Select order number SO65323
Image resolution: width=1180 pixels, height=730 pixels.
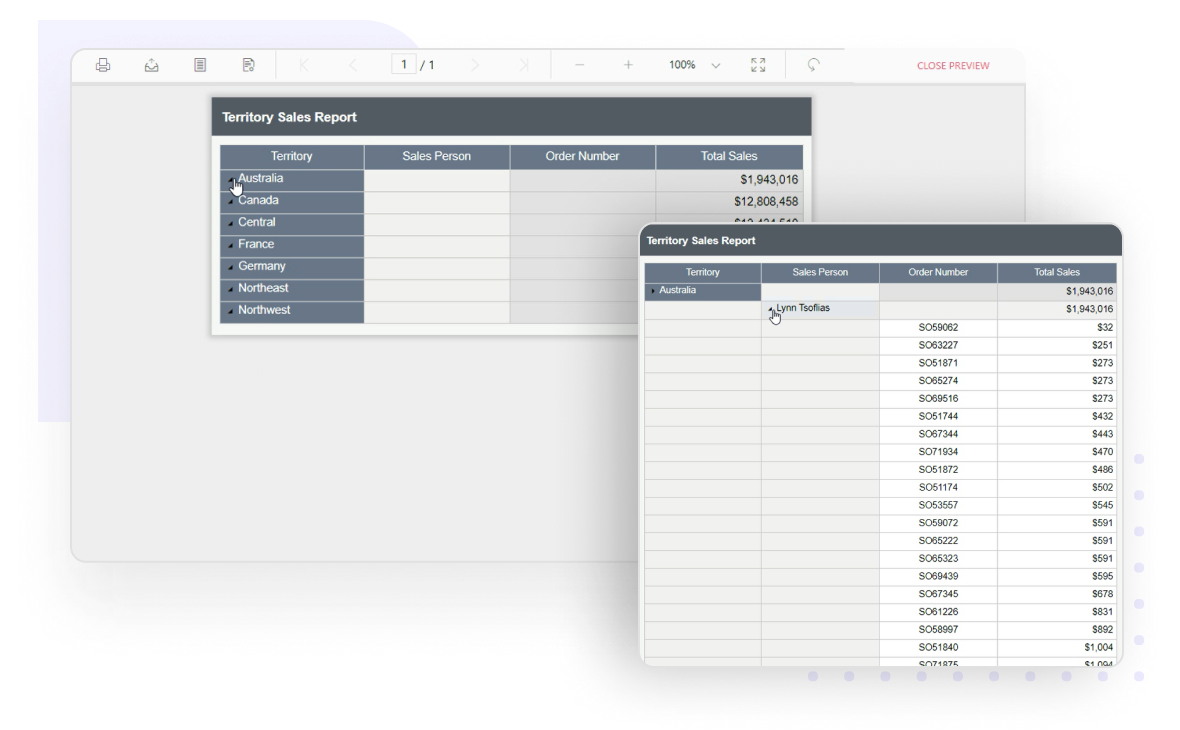(x=938, y=559)
